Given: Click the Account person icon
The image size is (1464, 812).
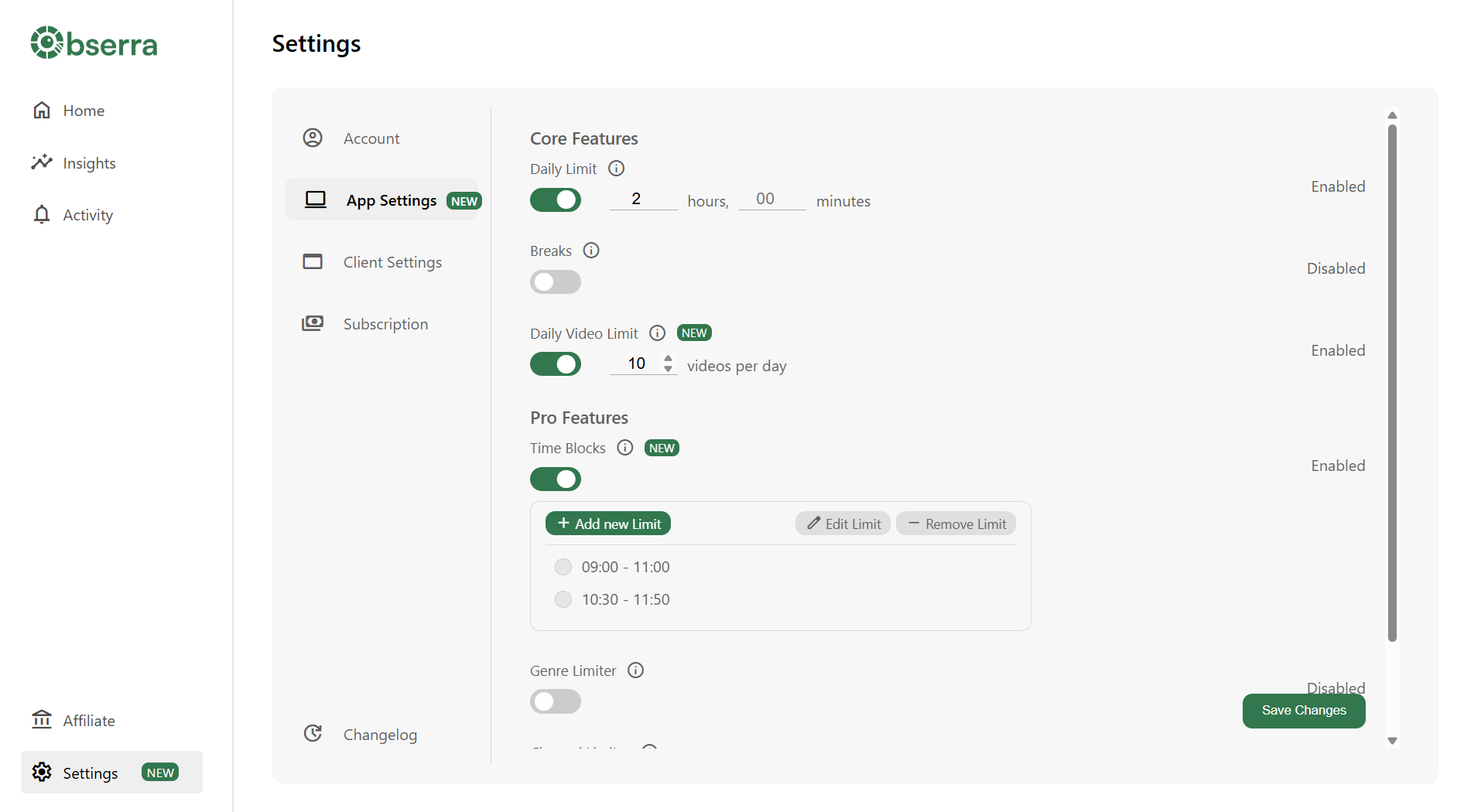Looking at the screenshot, I should click(x=313, y=138).
